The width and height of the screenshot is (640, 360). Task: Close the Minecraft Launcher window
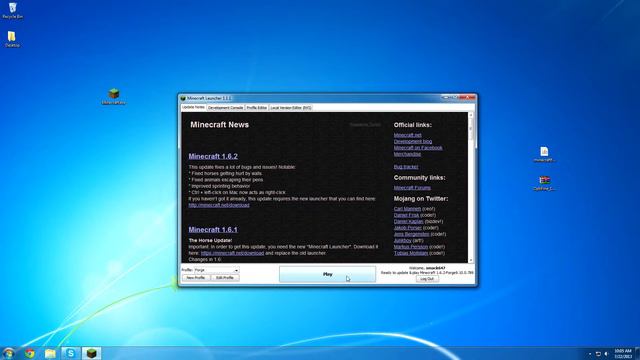coord(467,98)
